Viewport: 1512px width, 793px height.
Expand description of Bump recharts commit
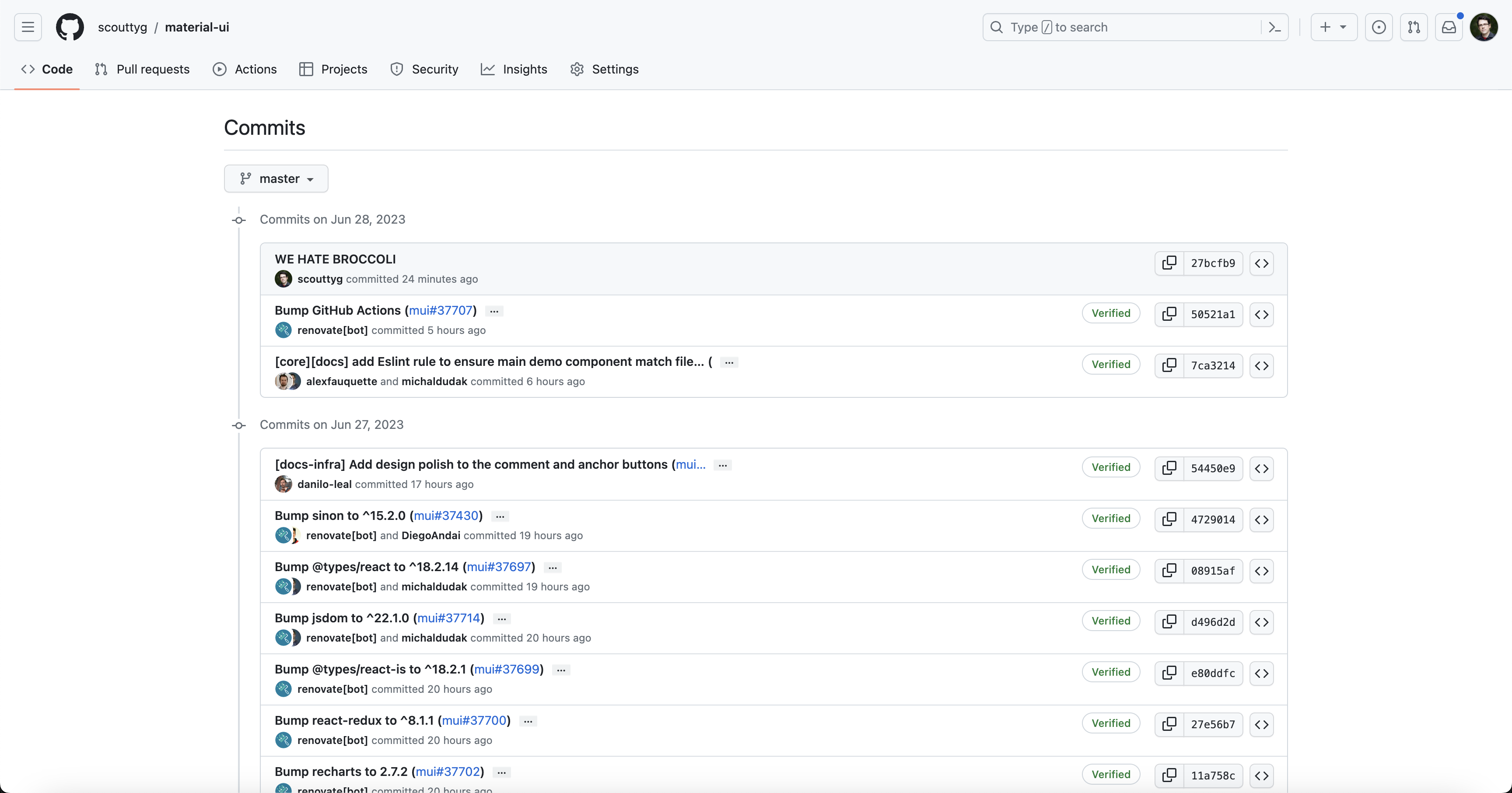coord(502,772)
